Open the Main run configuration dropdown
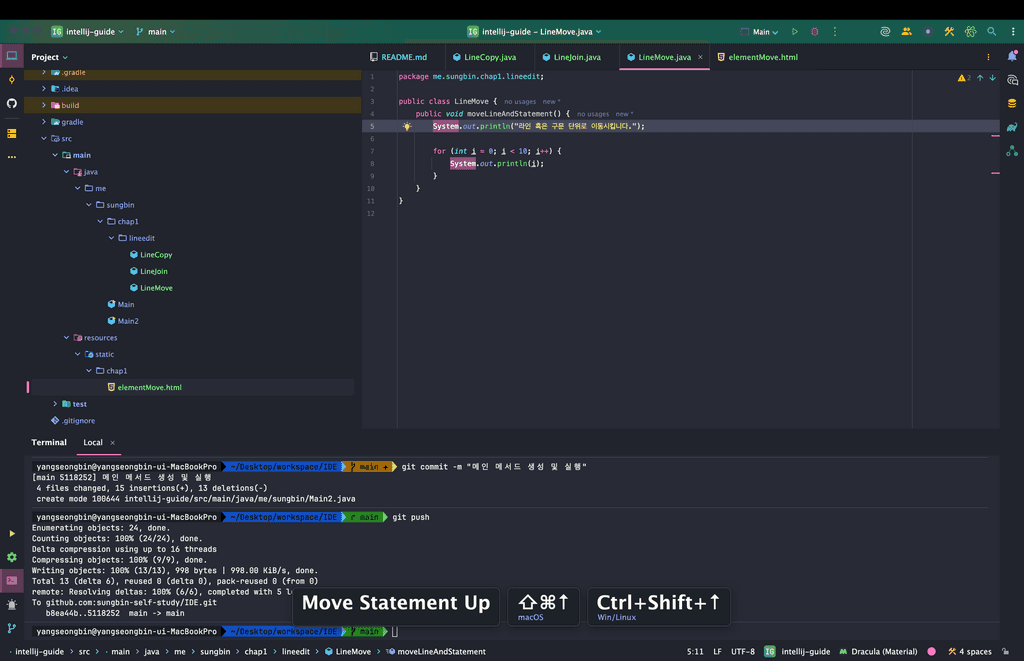 pyautogui.click(x=761, y=32)
